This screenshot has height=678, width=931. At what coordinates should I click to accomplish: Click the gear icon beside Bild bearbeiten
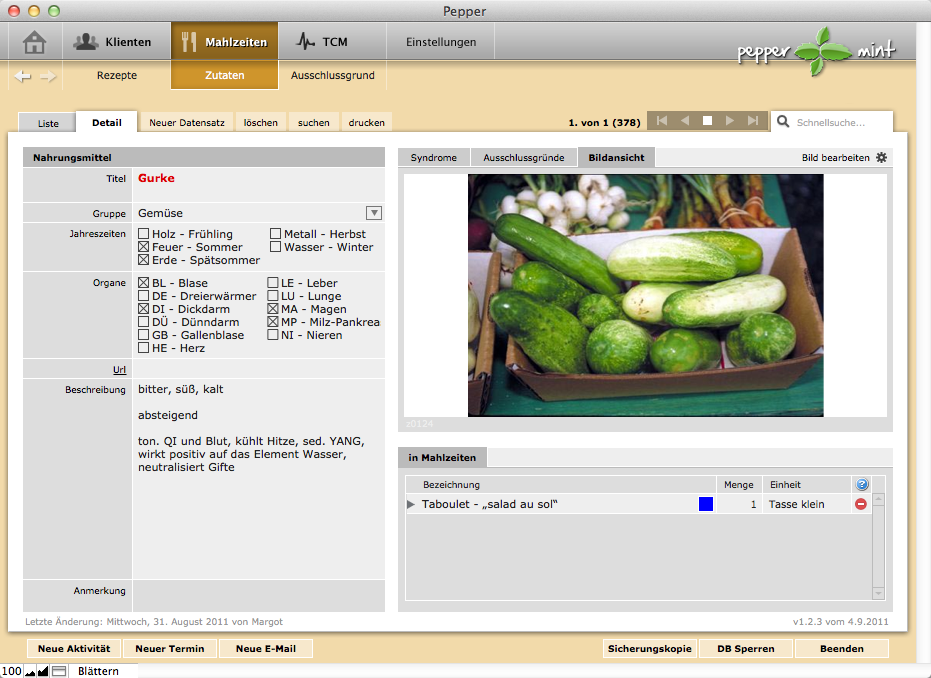[x=881, y=158]
